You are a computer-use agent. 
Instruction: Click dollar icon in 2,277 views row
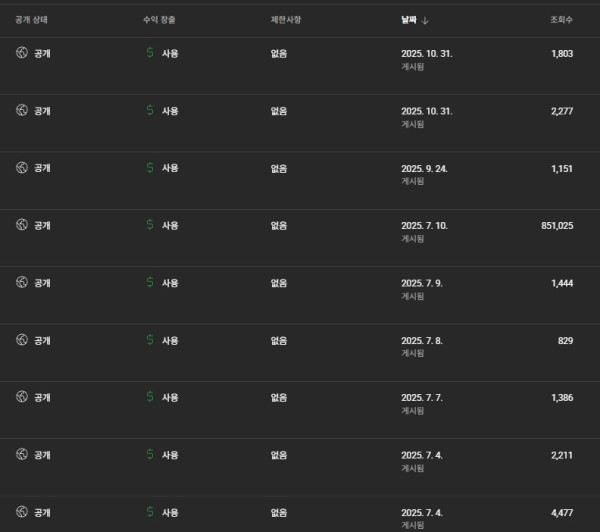pyautogui.click(x=149, y=111)
